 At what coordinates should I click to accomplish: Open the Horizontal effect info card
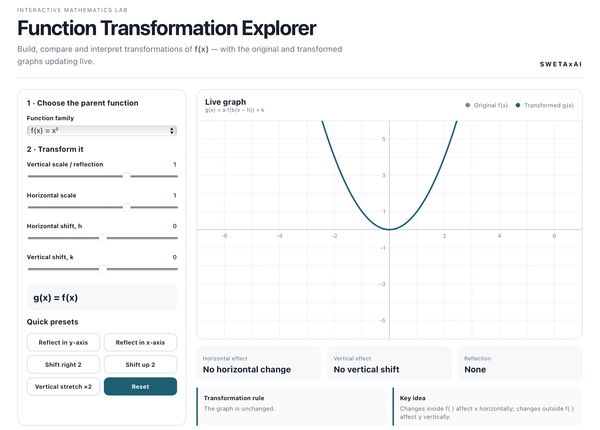(x=258, y=364)
